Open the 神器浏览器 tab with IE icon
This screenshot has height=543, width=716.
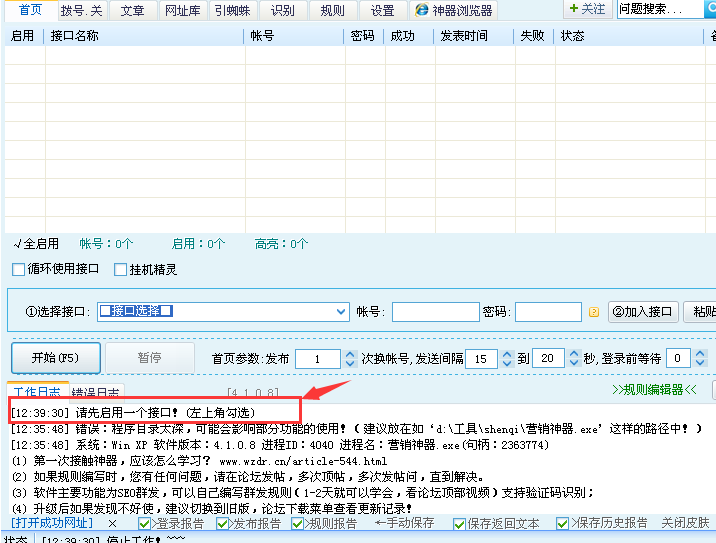(x=454, y=11)
